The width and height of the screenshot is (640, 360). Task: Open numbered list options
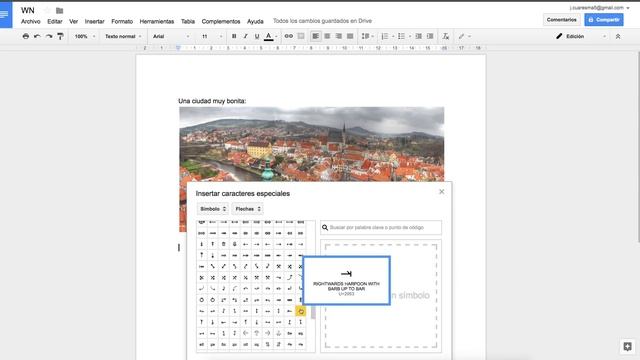[x=387, y=36]
